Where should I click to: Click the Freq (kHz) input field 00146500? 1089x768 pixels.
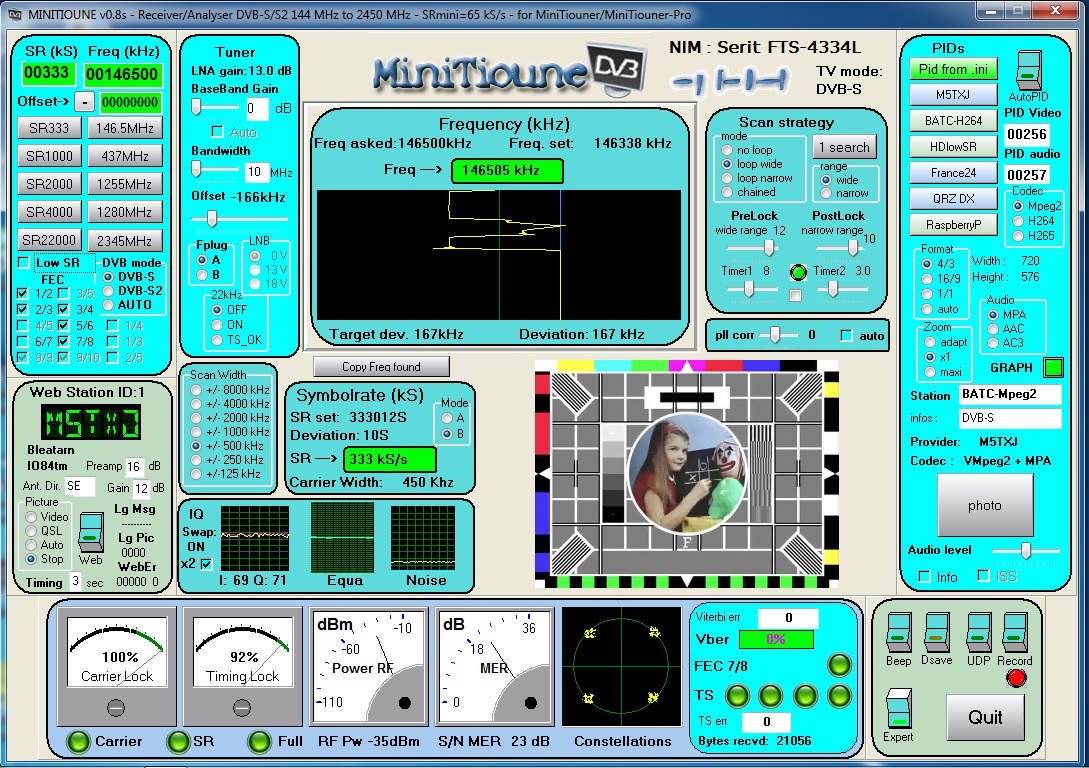[123, 74]
